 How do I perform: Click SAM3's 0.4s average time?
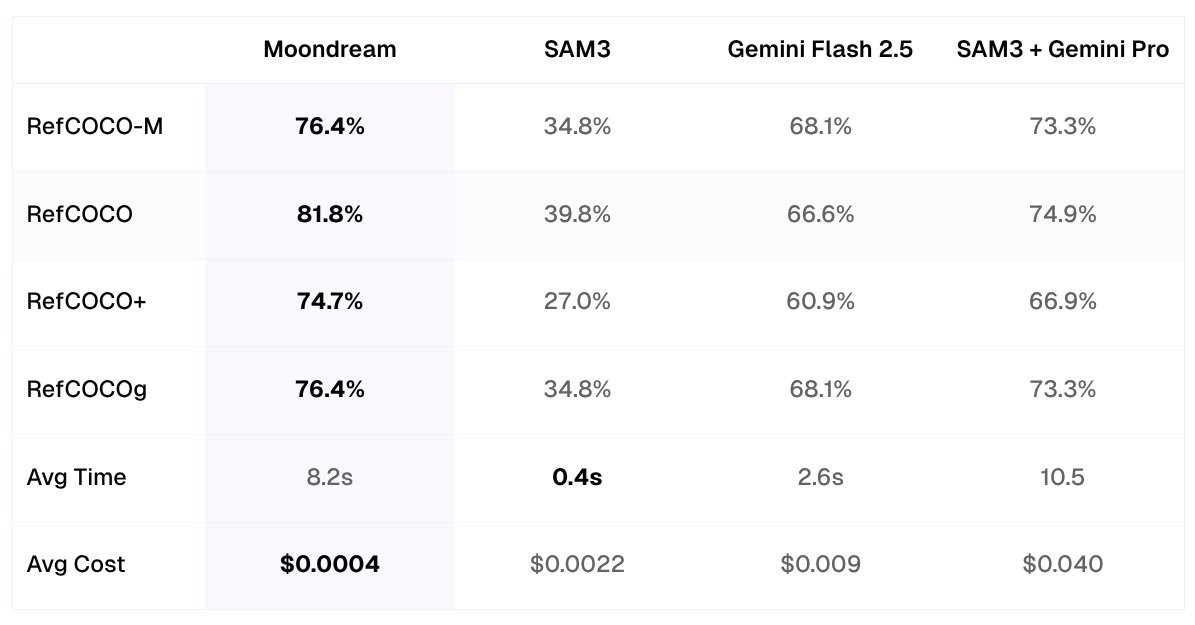[577, 477]
